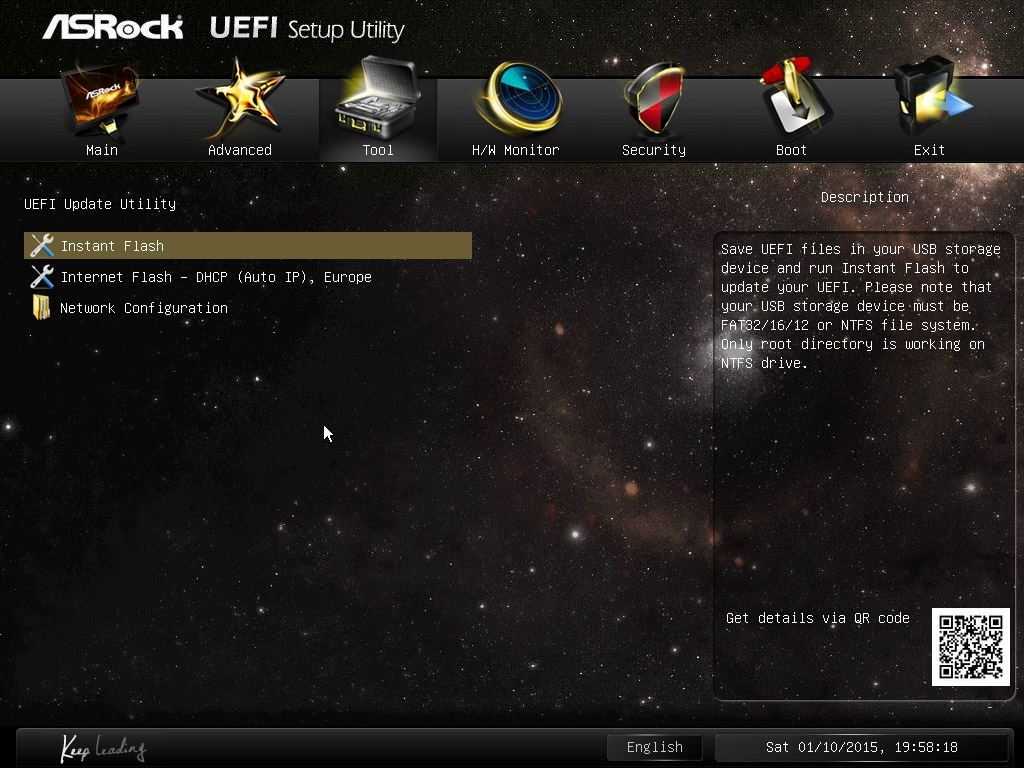Viewport: 1024px width, 768px height.
Task: Select the Advanced star icon
Action: [240, 98]
